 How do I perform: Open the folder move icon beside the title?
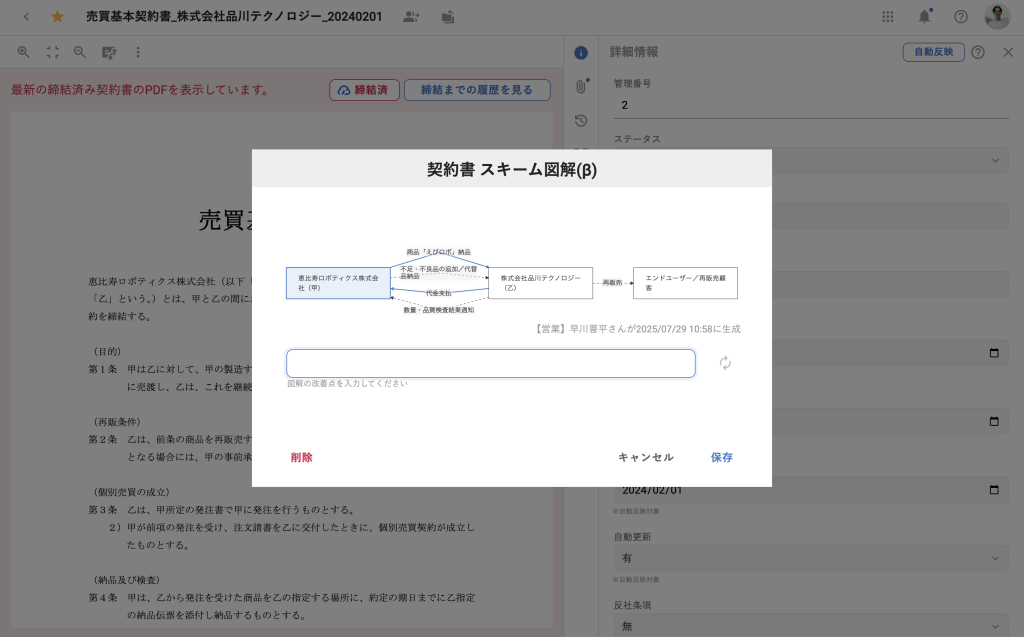pos(448,17)
